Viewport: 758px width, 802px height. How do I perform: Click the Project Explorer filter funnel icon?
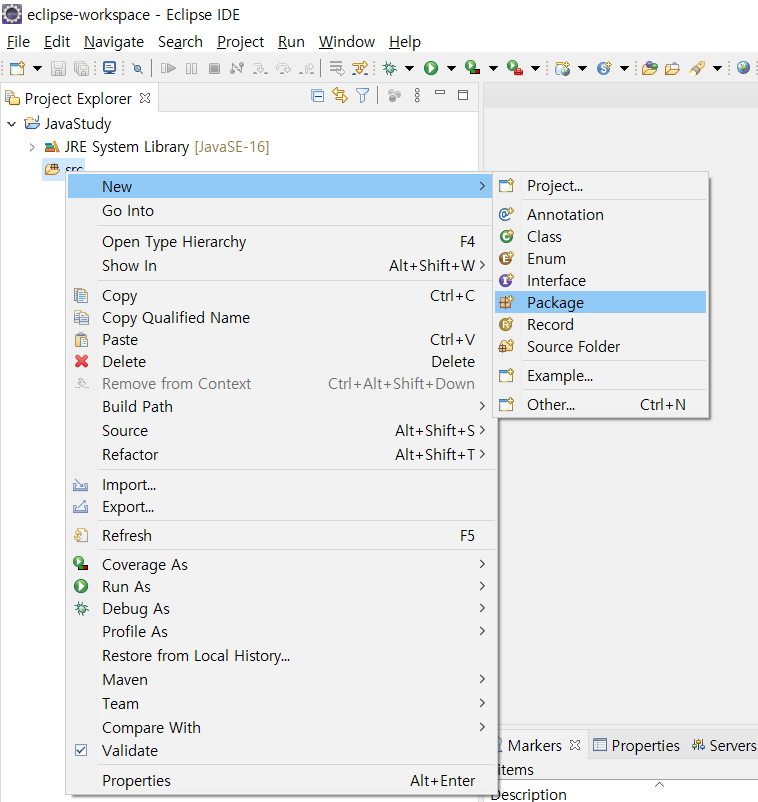point(362,96)
